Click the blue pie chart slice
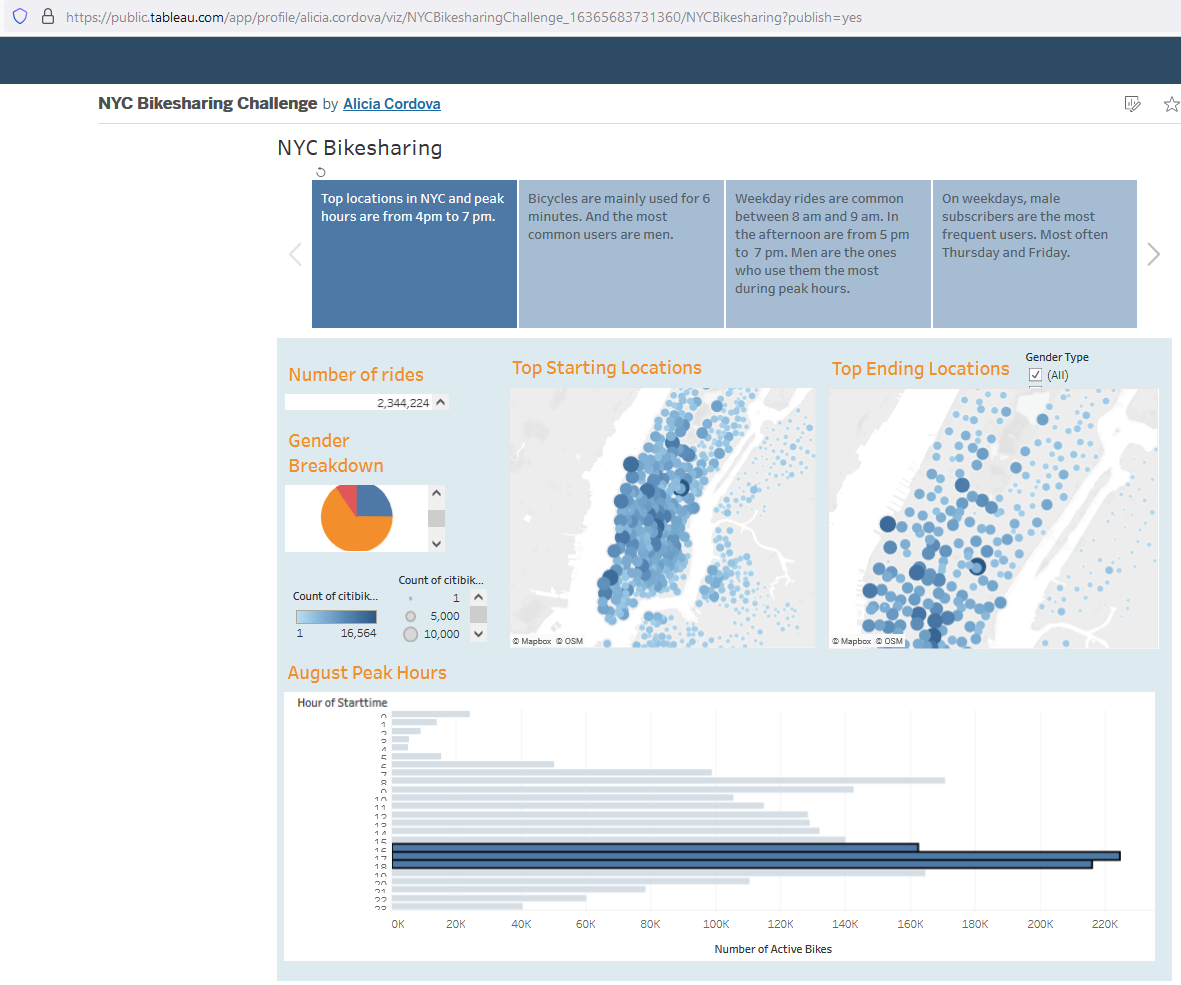 372,500
